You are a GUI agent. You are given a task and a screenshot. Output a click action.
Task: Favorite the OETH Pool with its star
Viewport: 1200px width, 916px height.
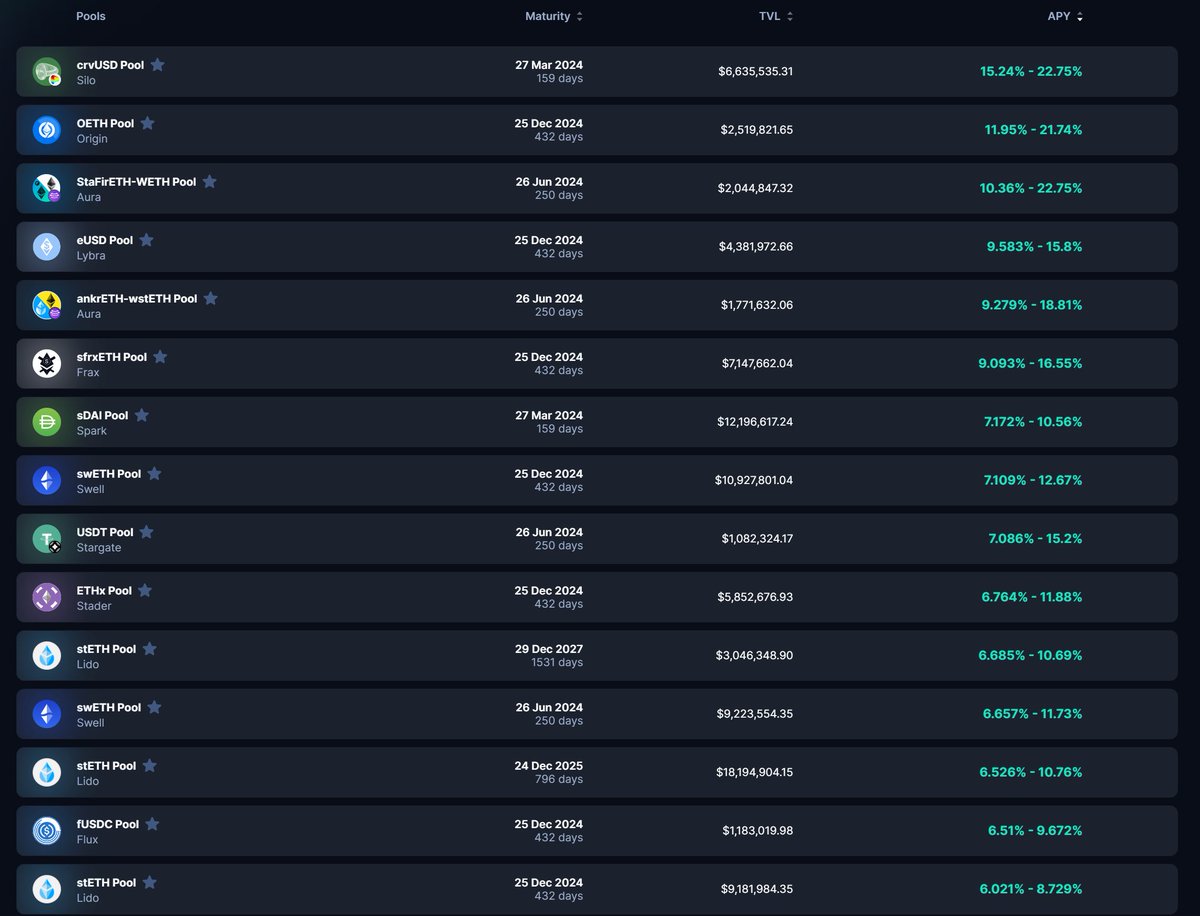click(147, 123)
